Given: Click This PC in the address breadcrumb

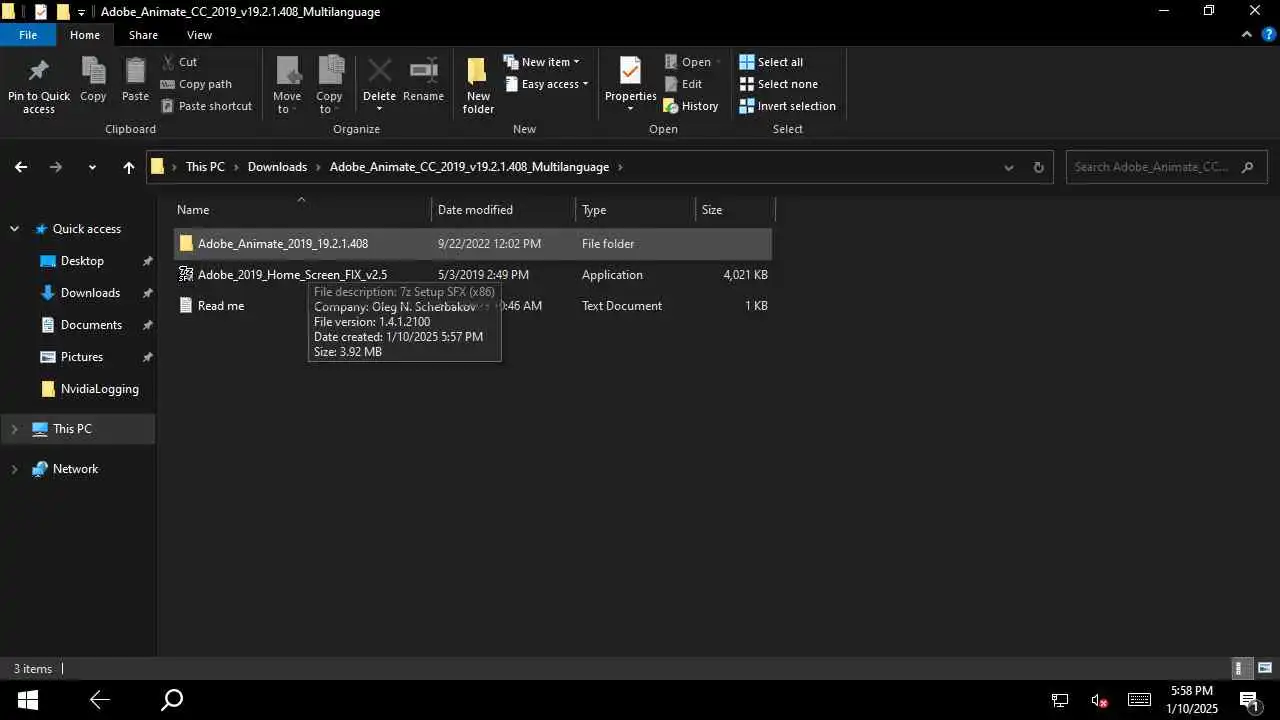Looking at the screenshot, I should point(205,167).
